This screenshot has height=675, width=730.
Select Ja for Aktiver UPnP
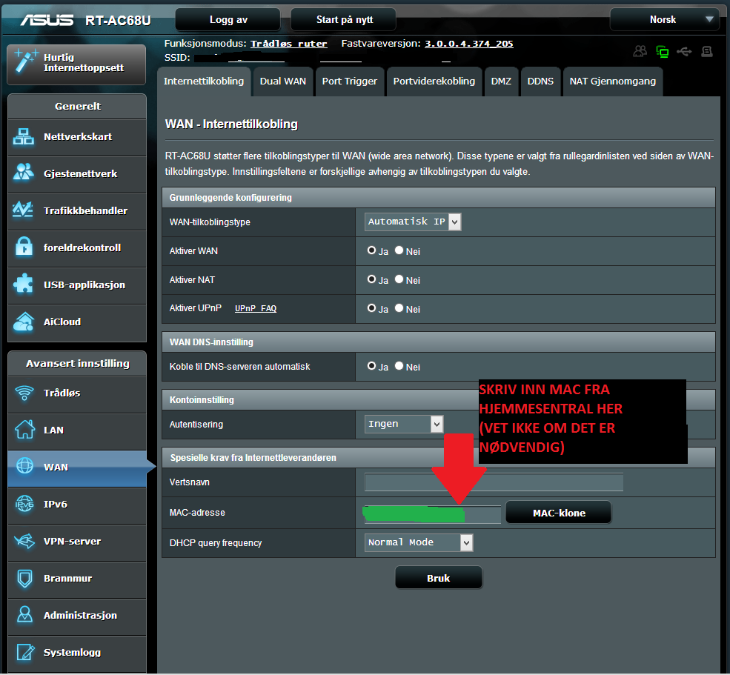[371, 308]
